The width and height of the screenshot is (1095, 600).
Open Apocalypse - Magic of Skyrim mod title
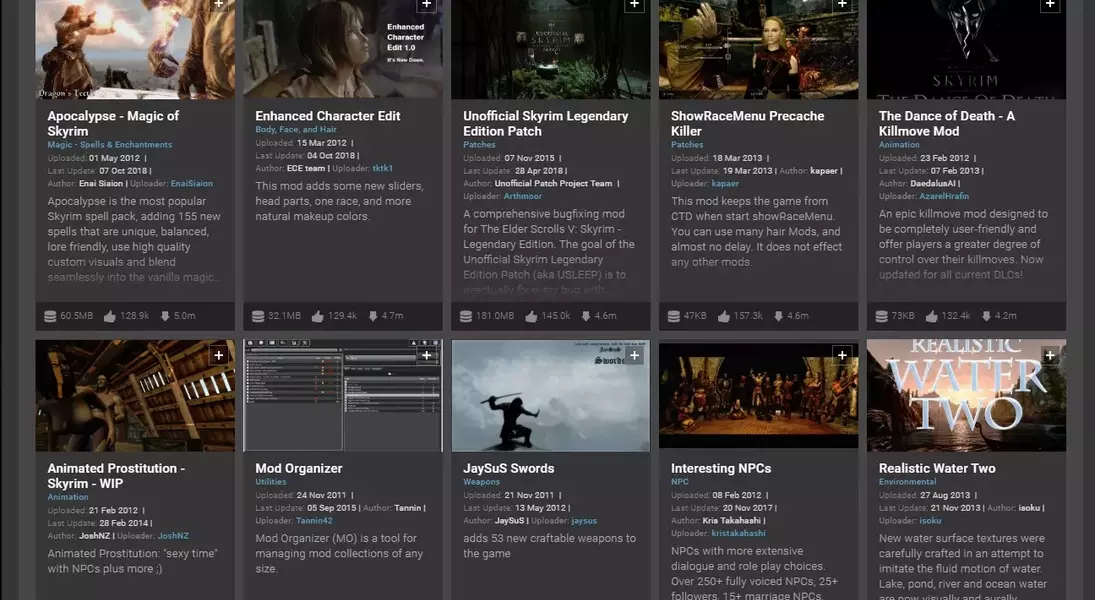pyautogui.click(x=113, y=123)
